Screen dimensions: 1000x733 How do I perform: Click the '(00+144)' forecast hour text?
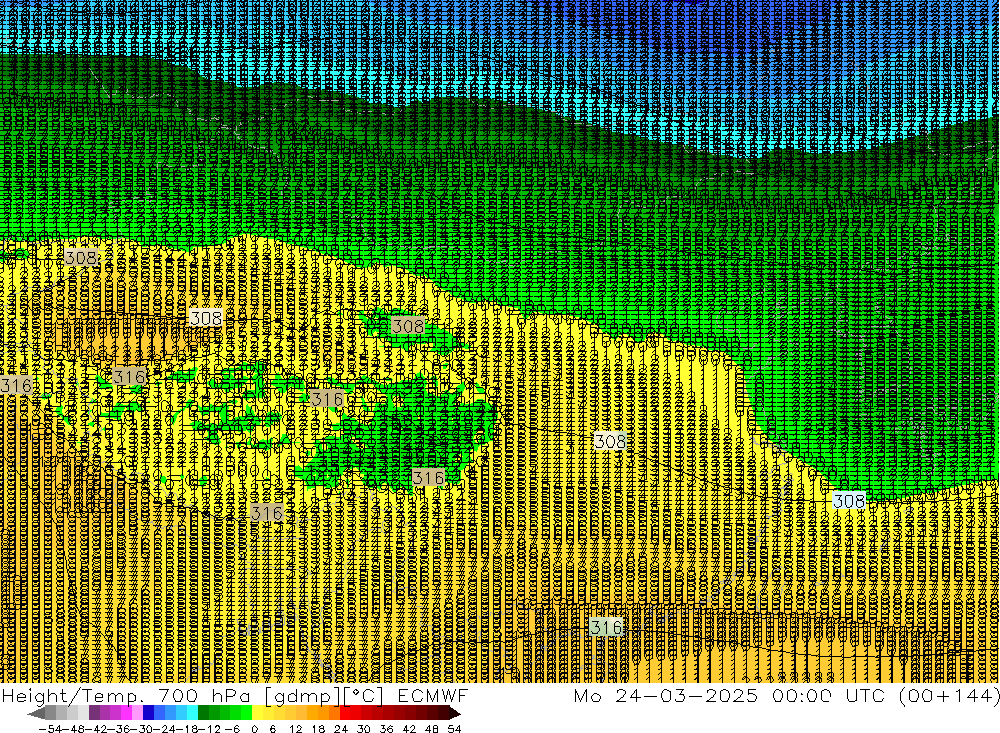coord(949,695)
